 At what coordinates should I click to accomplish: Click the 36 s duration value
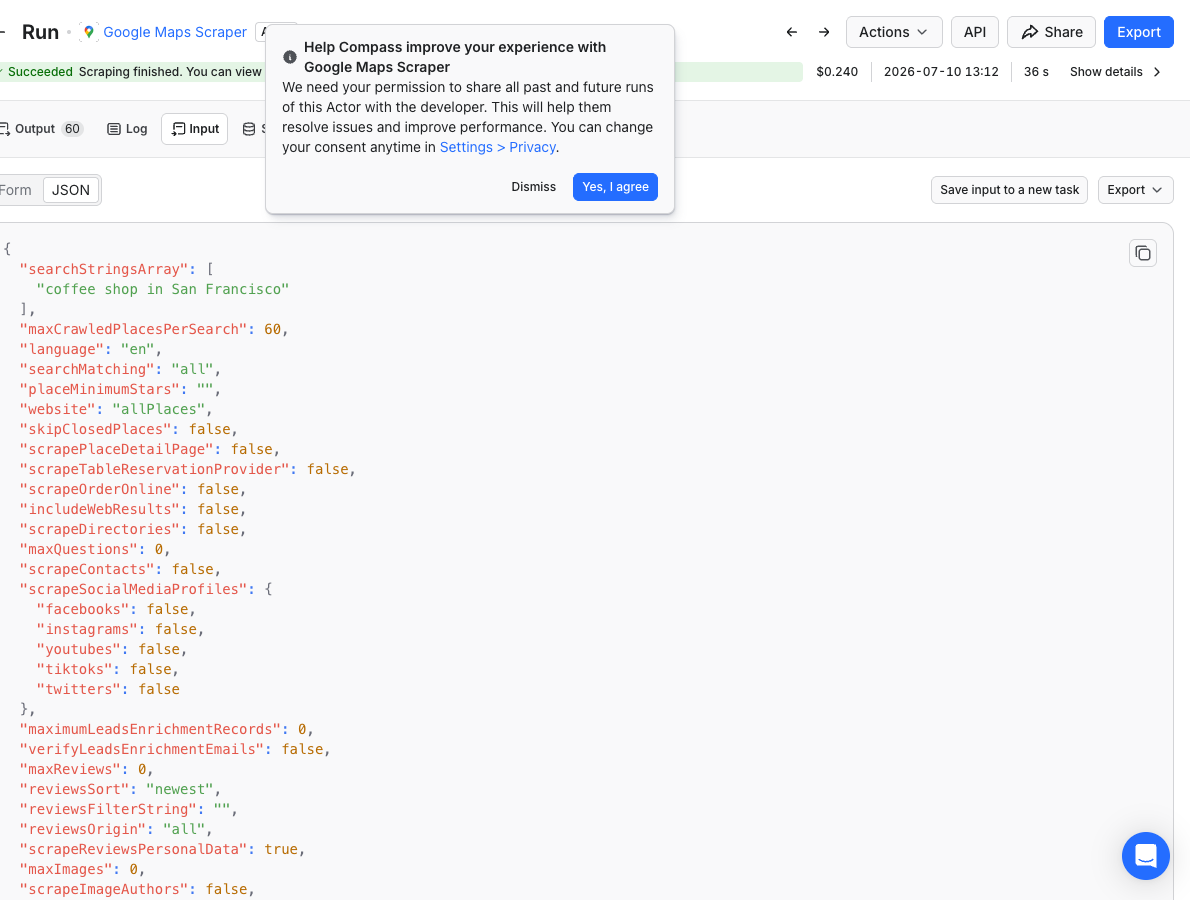(1036, 71)
